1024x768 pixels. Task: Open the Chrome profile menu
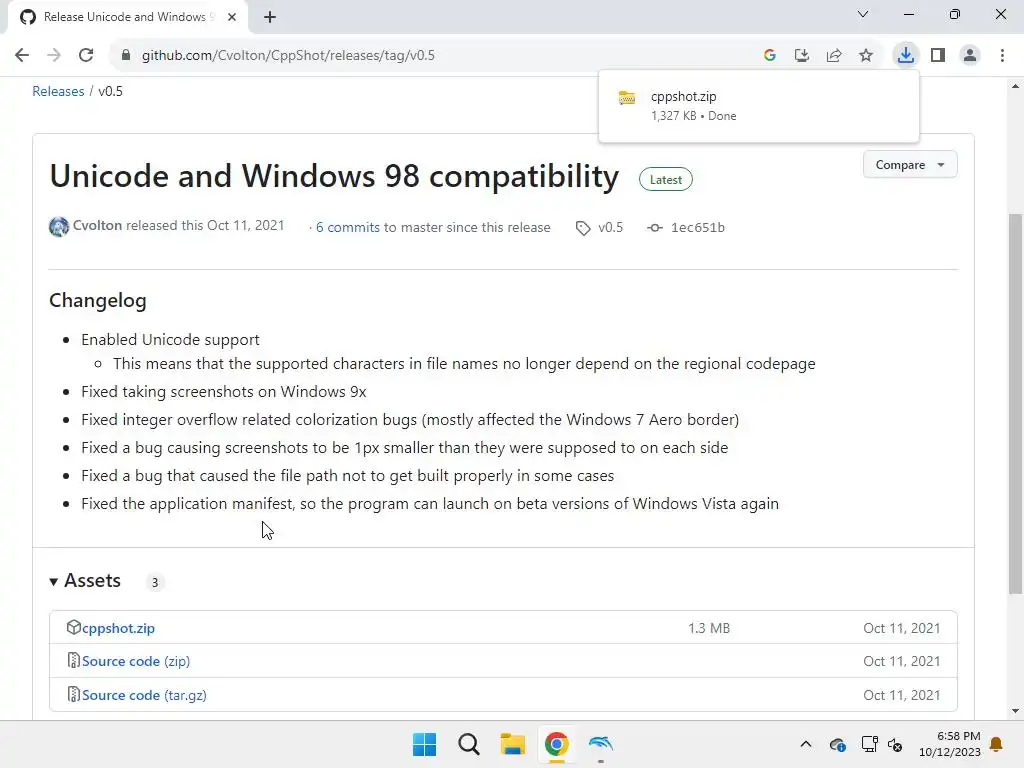970,55
